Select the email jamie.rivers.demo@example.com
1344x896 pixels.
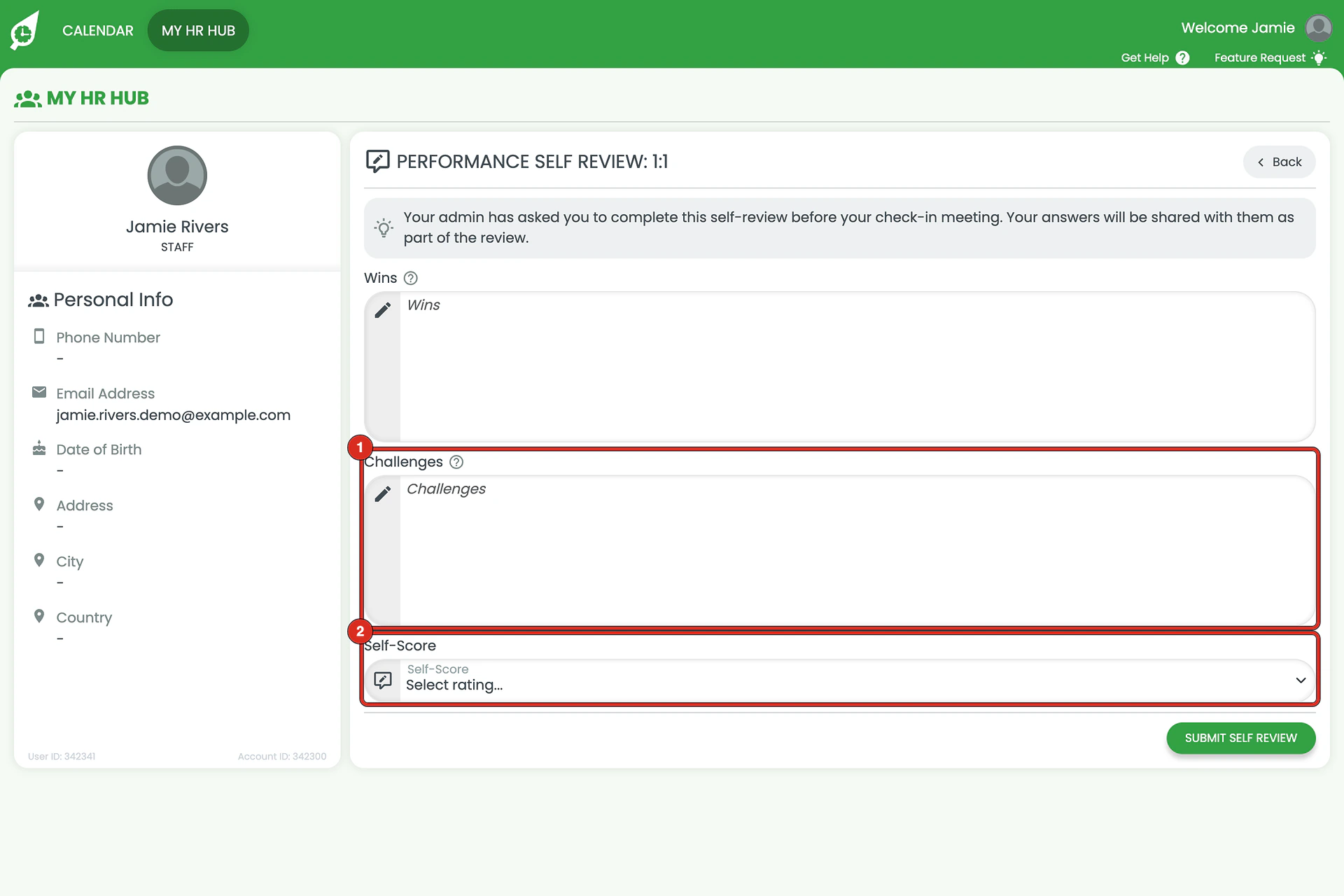coord(173,415)
